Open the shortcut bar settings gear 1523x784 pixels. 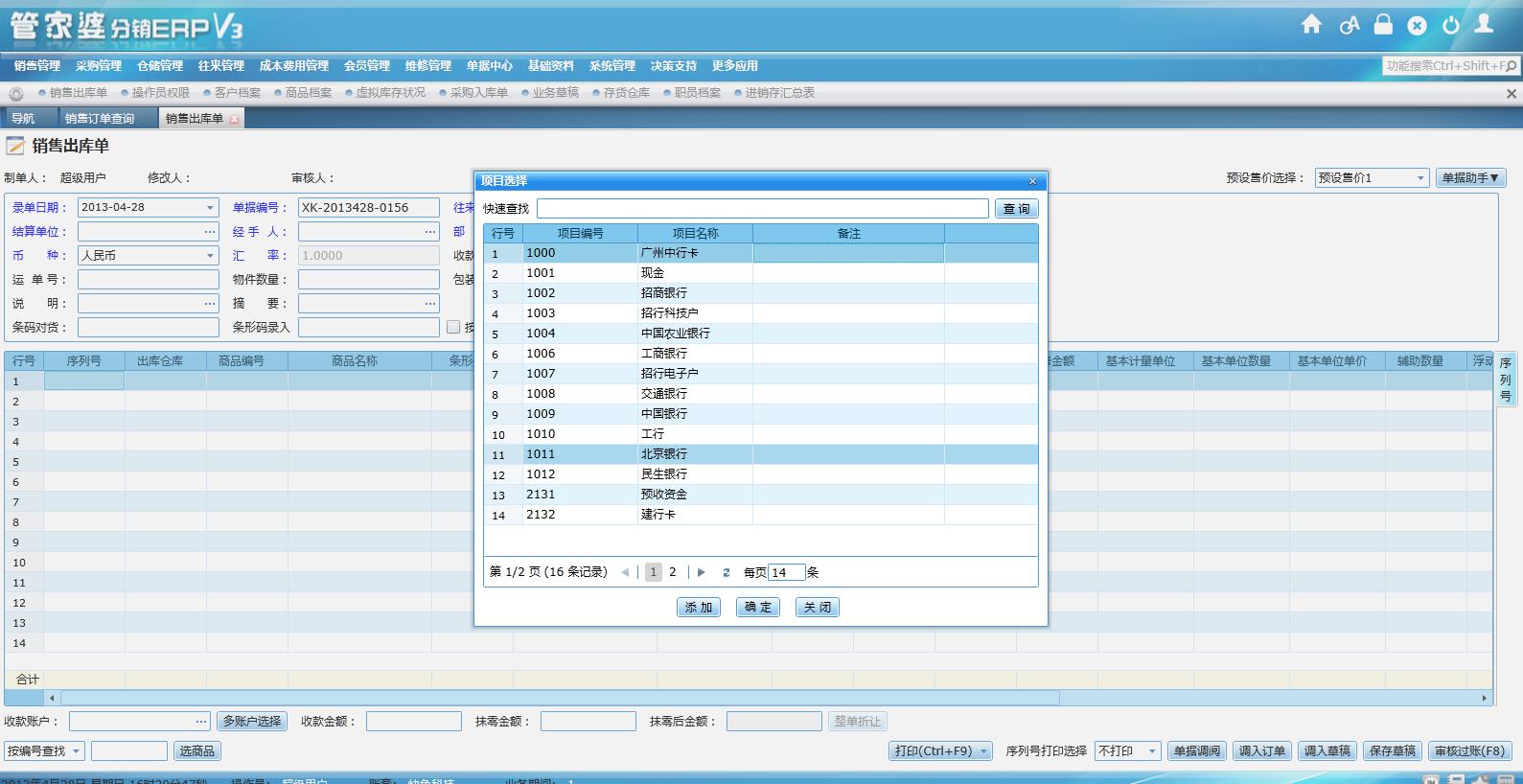click(x=16, y=94)
